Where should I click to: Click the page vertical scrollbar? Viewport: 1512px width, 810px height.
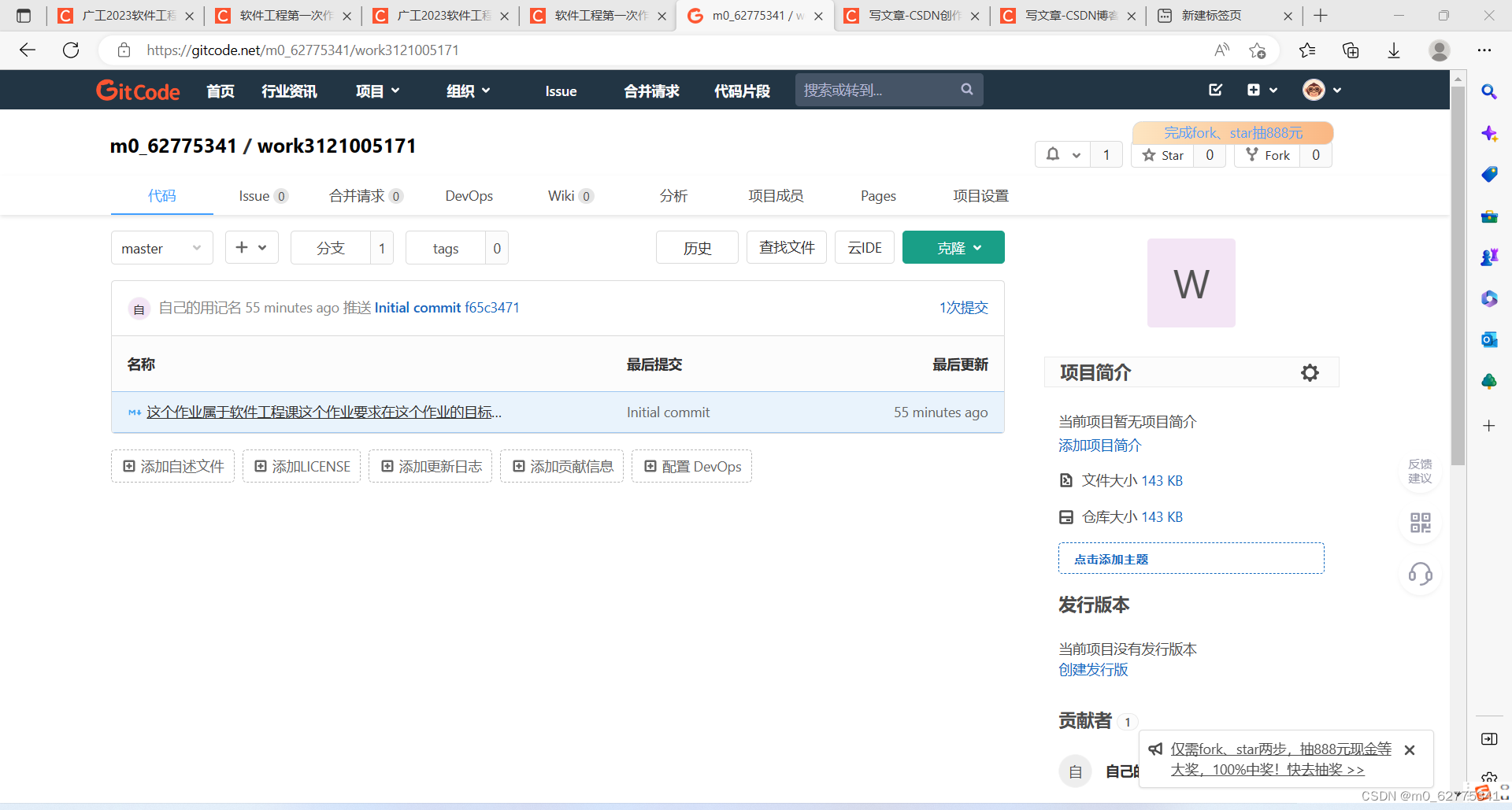tap(1458, 276)
